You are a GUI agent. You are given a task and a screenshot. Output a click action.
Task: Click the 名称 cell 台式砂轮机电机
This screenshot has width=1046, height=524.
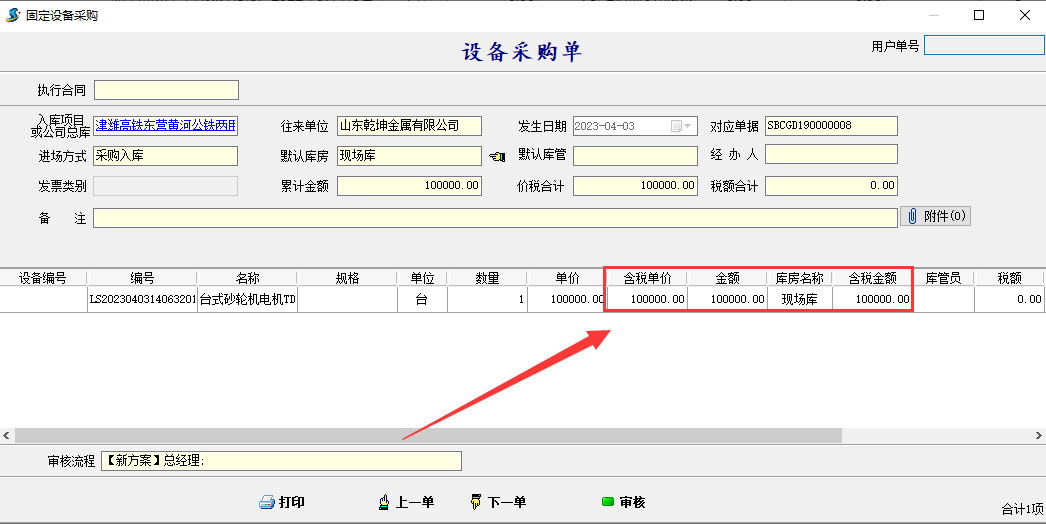coord(247,299)
